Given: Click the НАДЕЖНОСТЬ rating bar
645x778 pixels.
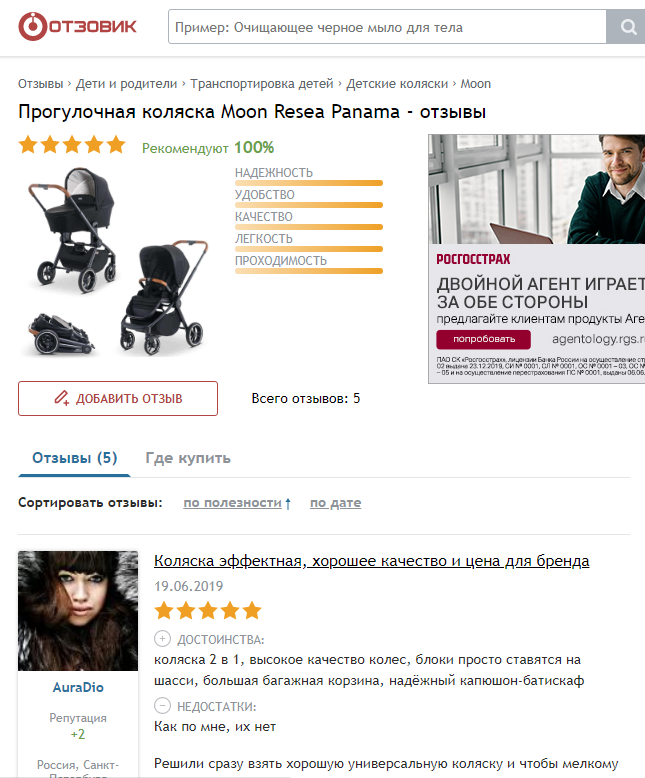Looking at the screenshot, I should click(x=309, y=183).
